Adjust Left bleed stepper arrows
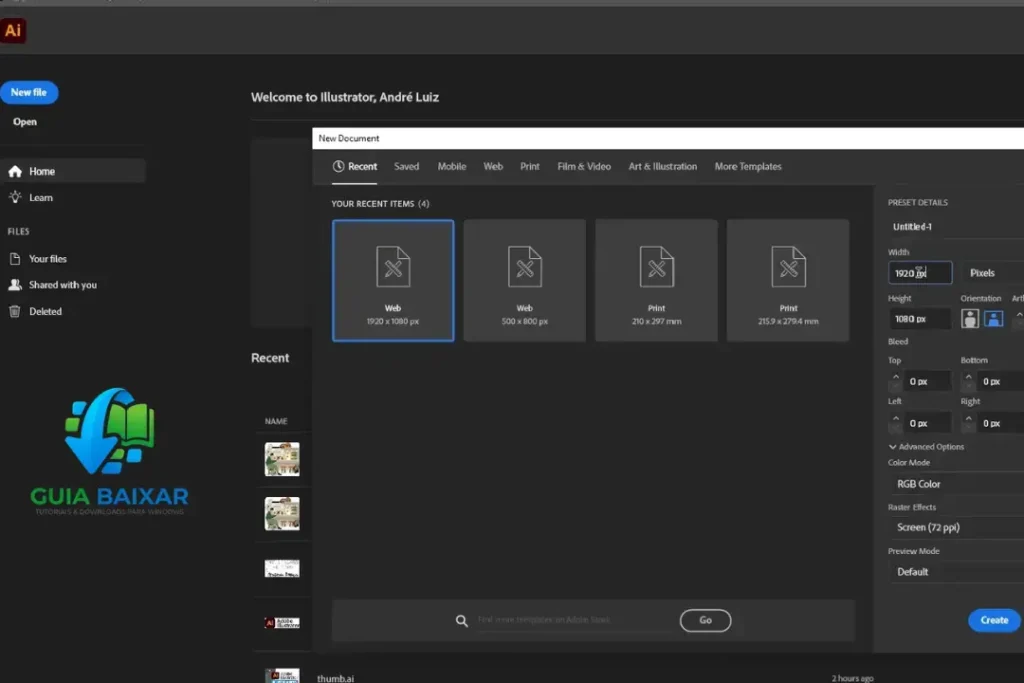Viewport: 1024px width, 683px height. click(896, 423)
